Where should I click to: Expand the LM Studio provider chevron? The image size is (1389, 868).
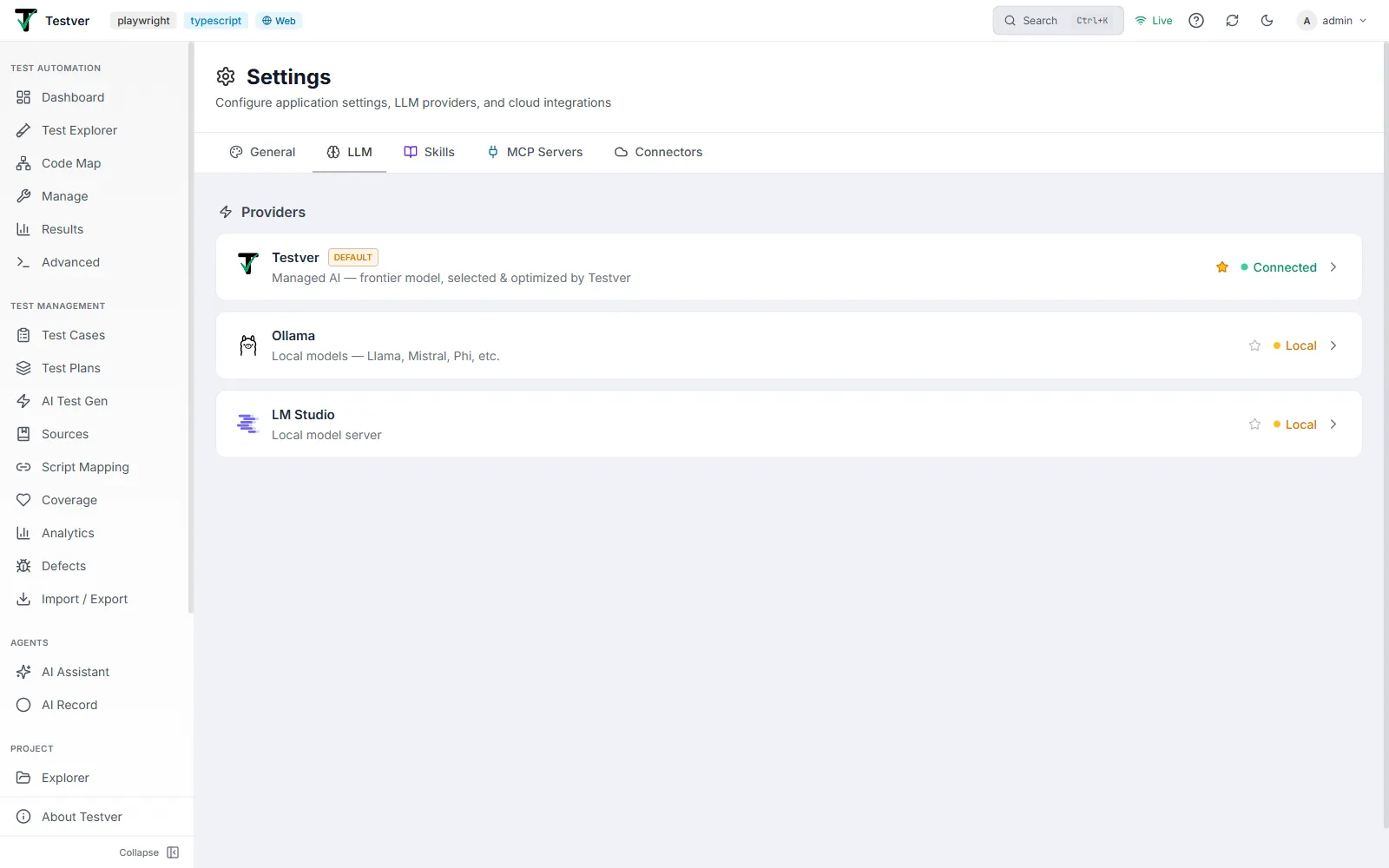point(1333,424)
